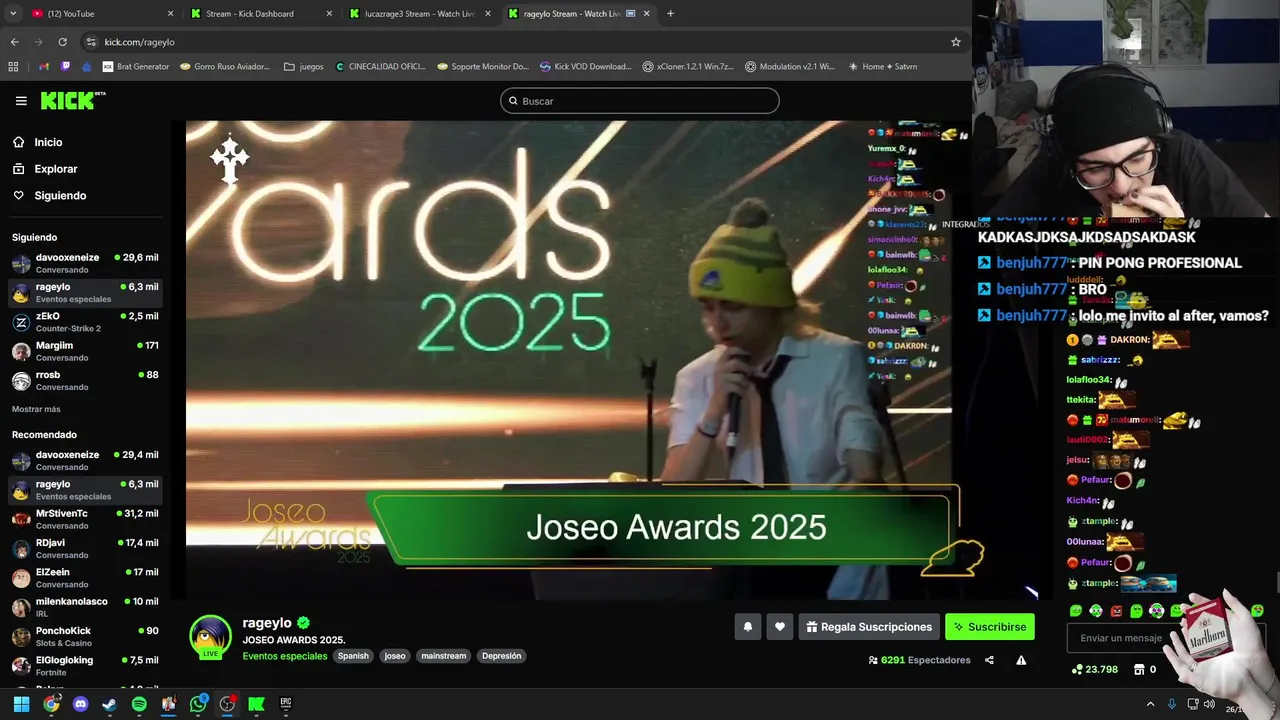Open Gmail bookmark icon
The height and width of the screenshot is (720, 1280).
[x=44, y=67]
